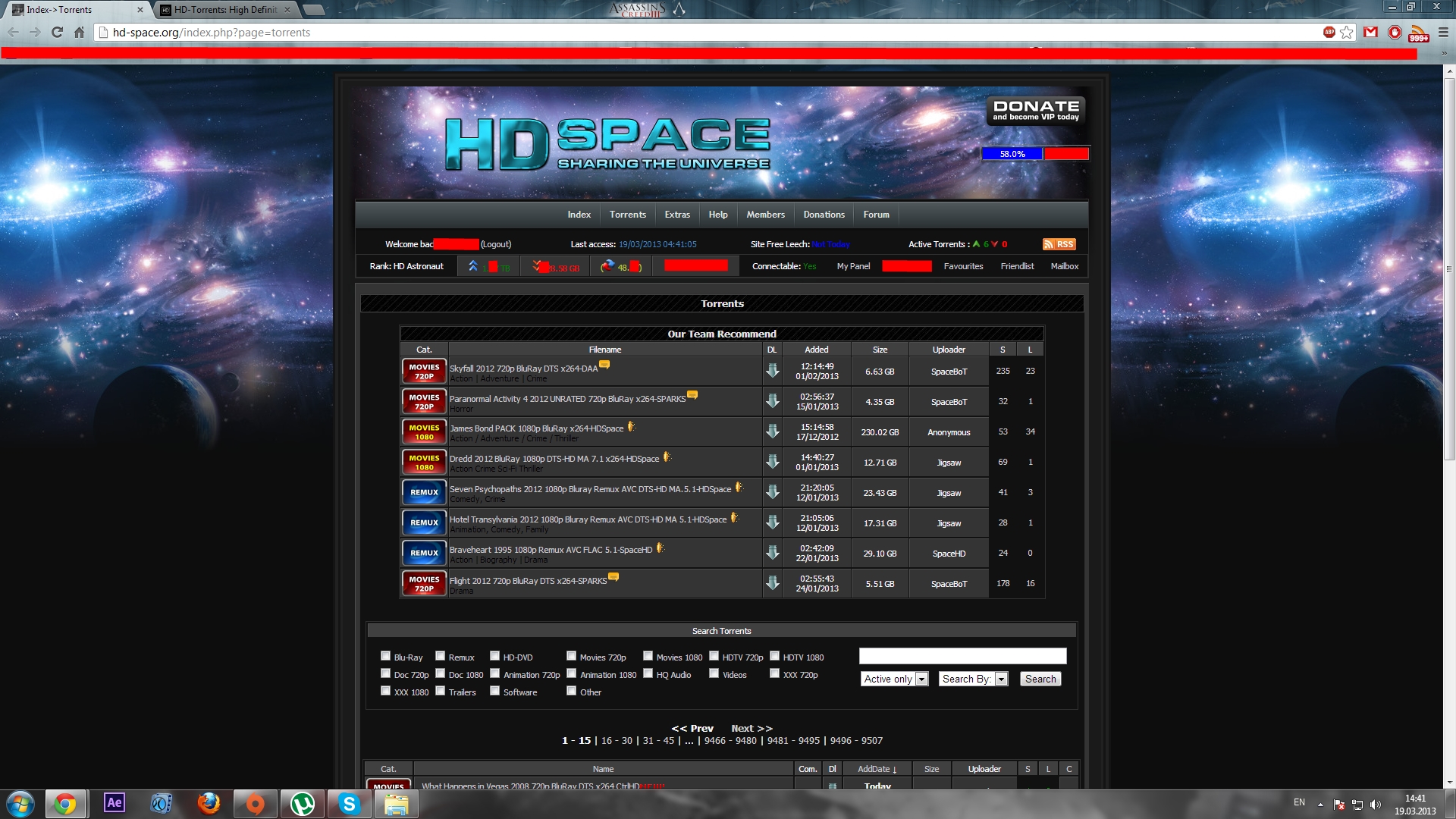Click the torrent search text field

(962, 656)
